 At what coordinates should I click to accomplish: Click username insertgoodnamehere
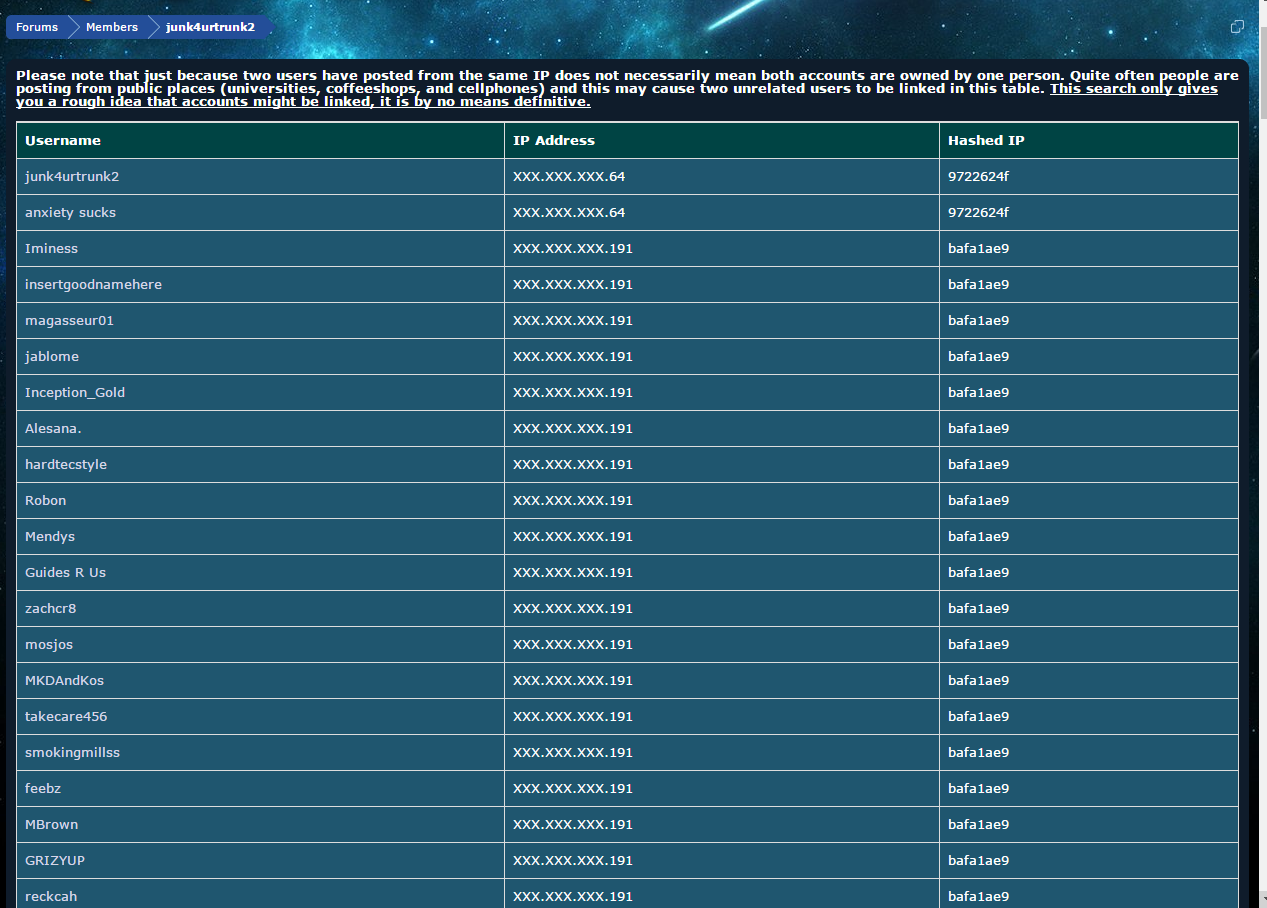[93, 285]
